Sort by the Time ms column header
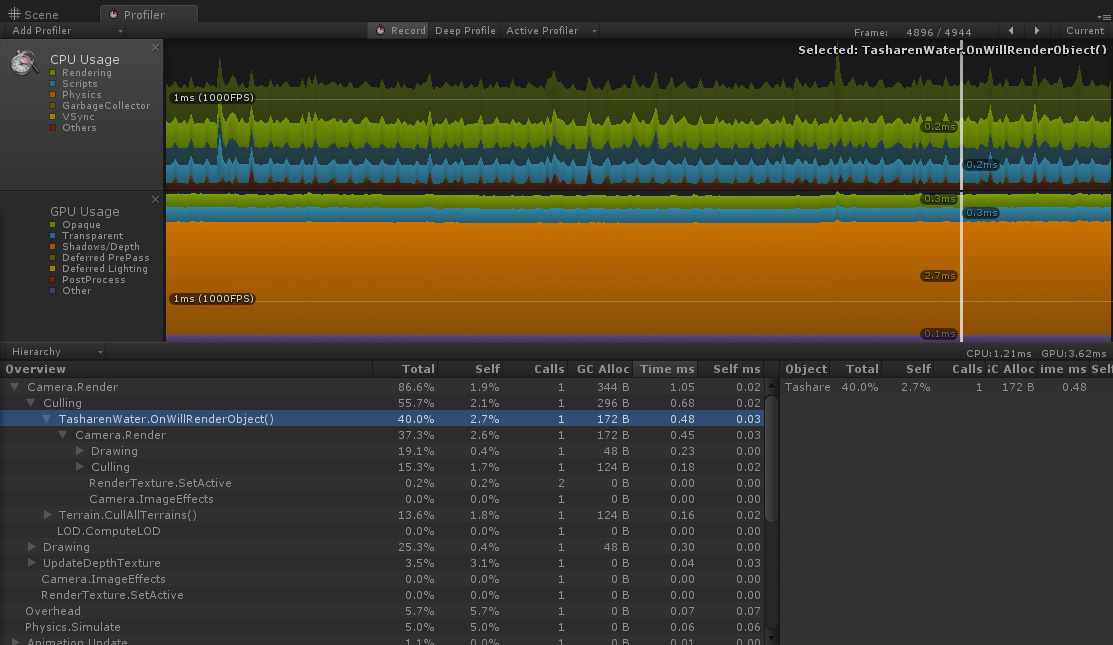 click(666, 369)
